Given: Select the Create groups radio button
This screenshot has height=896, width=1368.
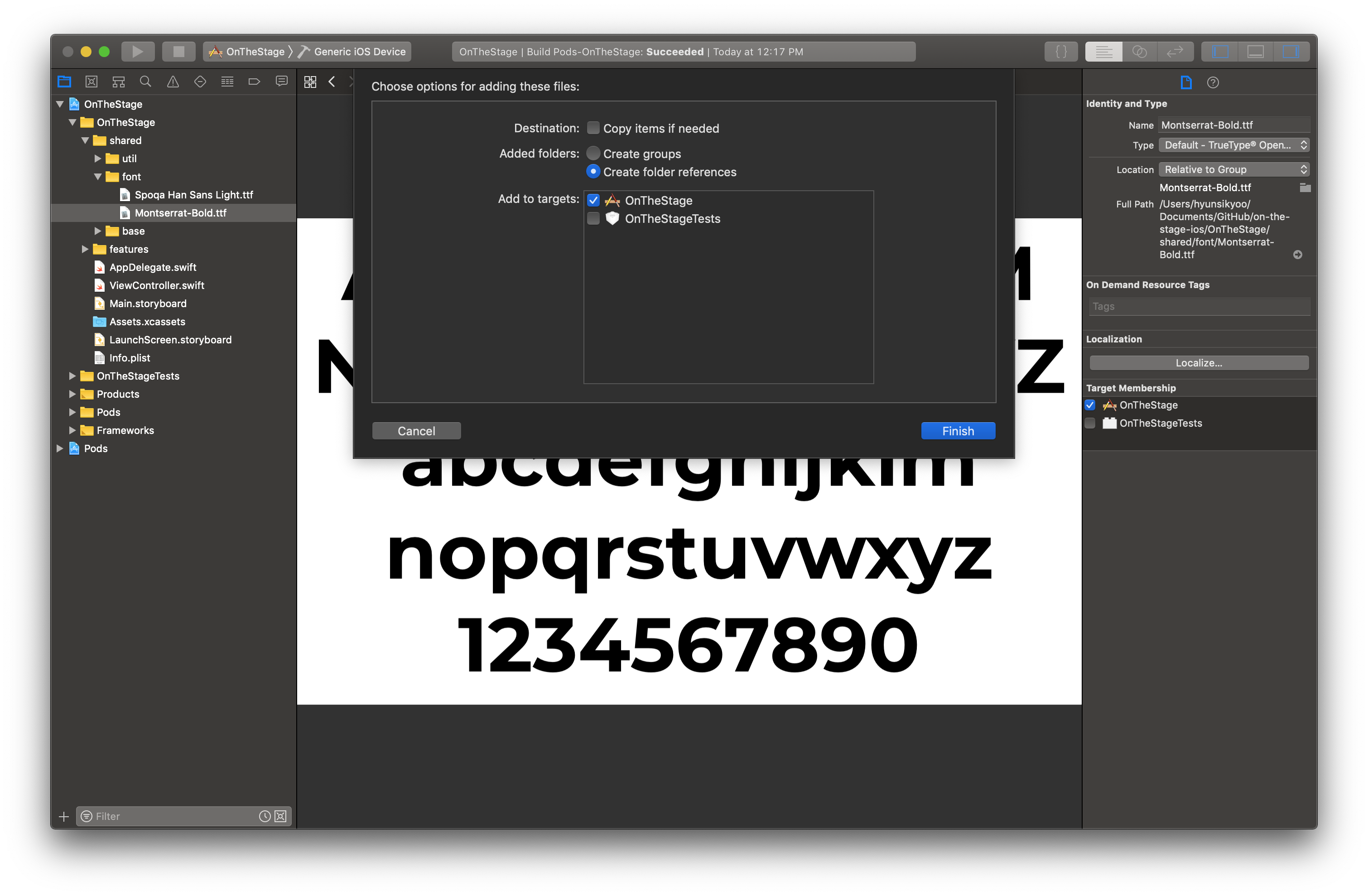Looking at the screenshot, I should [593, 154].
